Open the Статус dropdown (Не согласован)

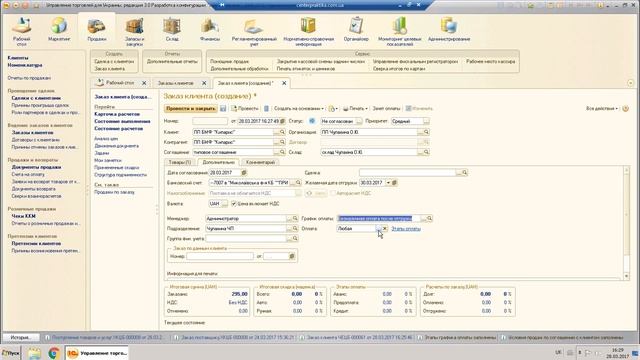click(x=358, y=121)
